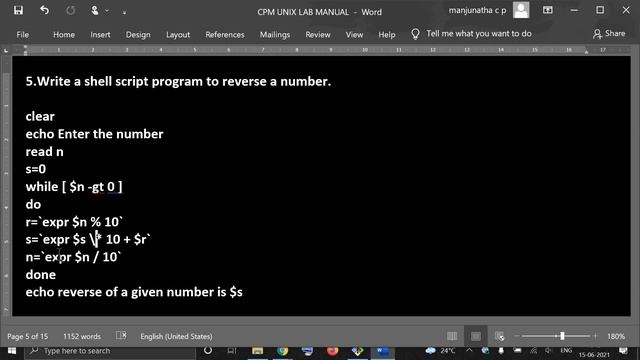Select the View tab
This screenshot has width=640, height=360.
[x=354, y=35]
